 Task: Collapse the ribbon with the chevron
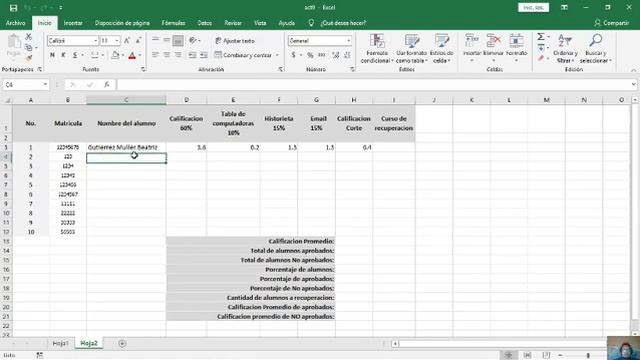pos(633,70)
